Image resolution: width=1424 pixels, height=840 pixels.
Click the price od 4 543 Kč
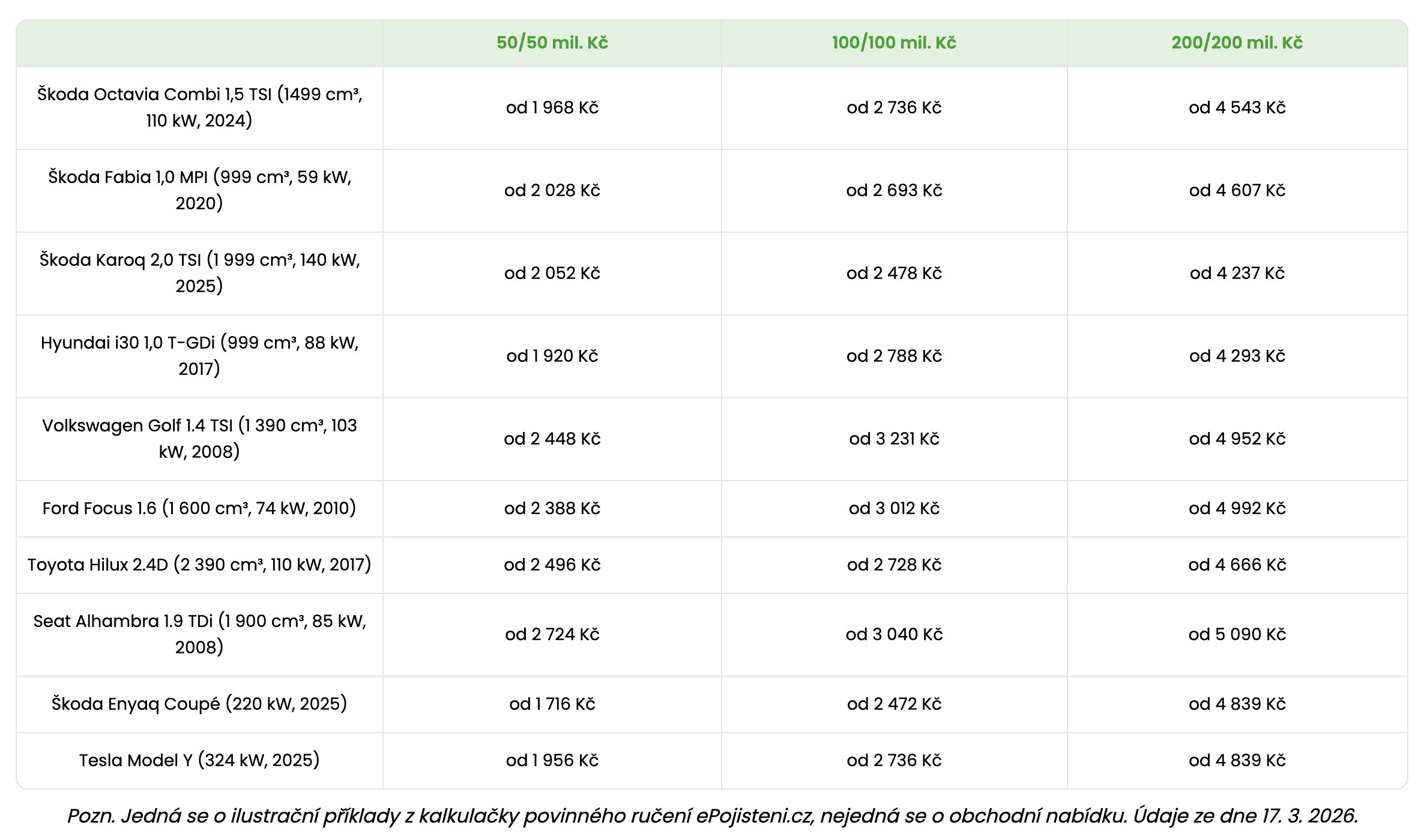[x=1237, y=107]
